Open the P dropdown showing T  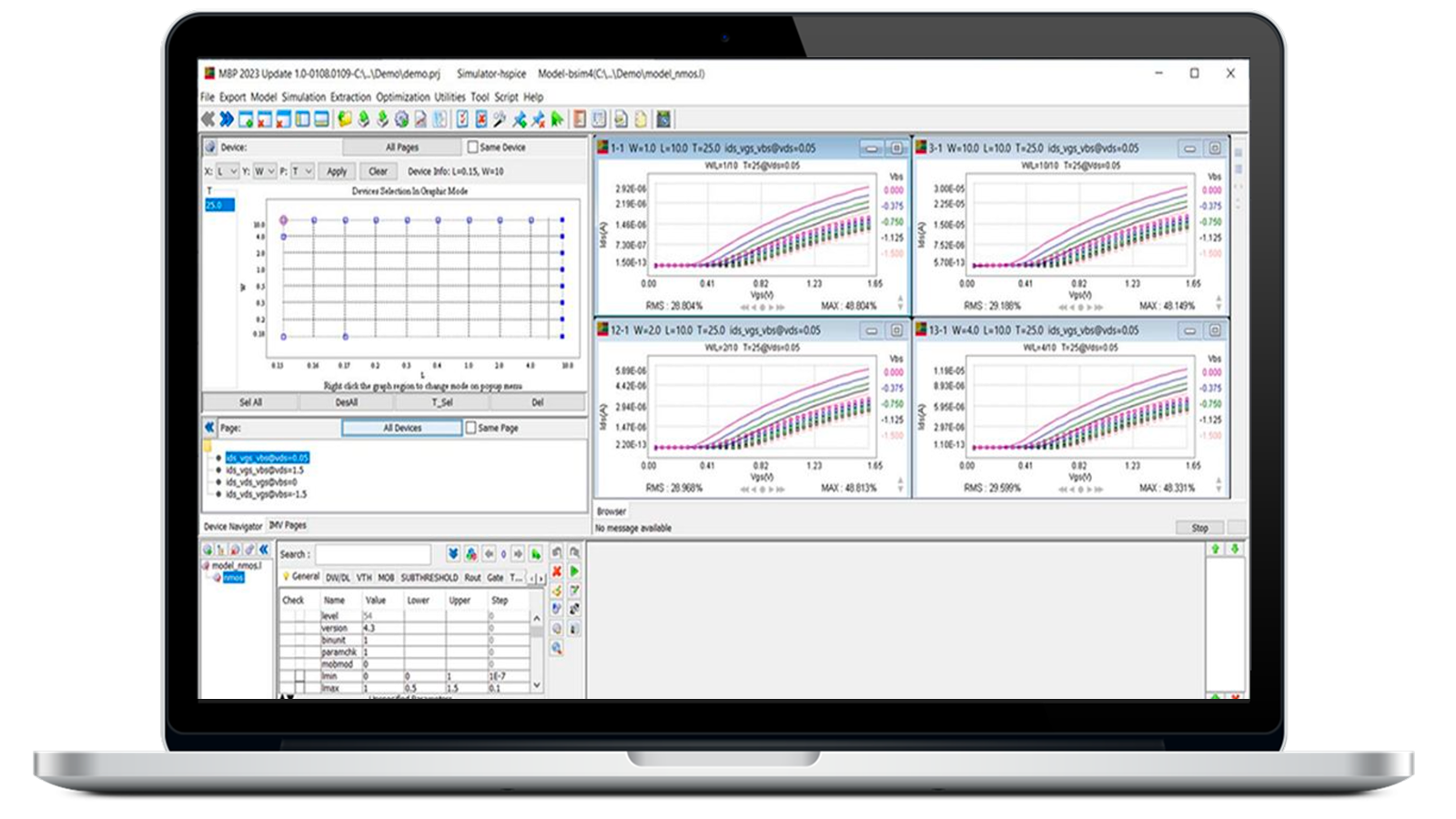[302, 171]
